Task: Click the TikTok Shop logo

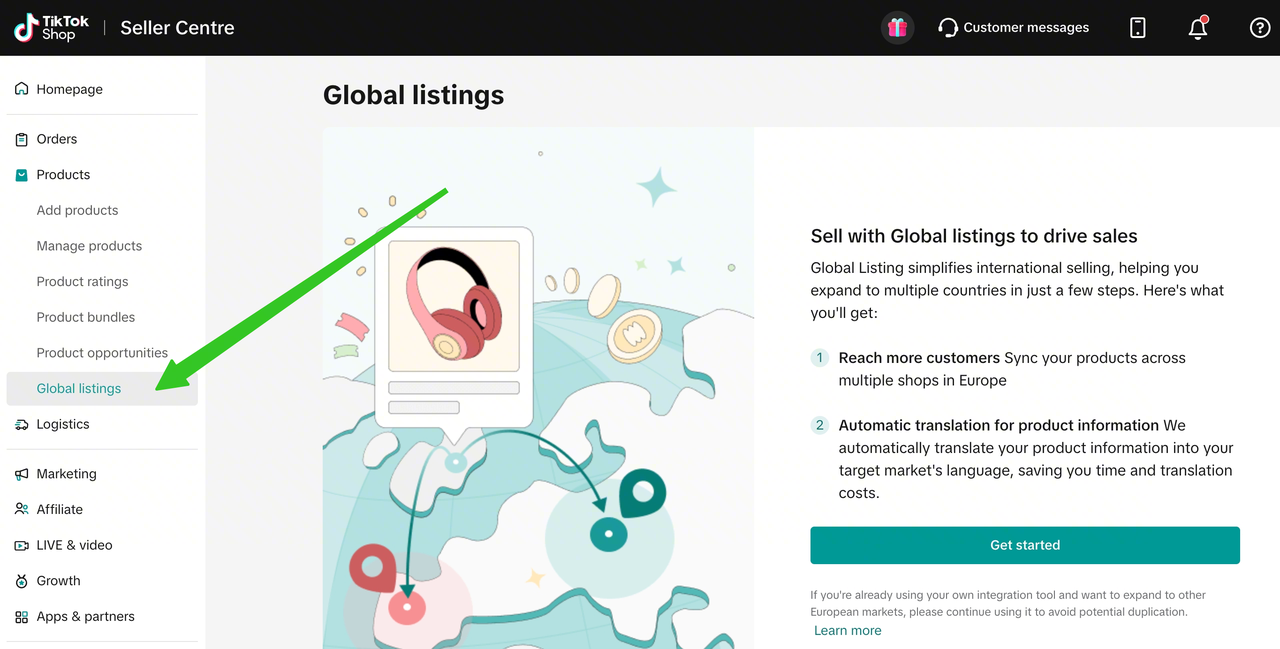Action: [52, 28]
